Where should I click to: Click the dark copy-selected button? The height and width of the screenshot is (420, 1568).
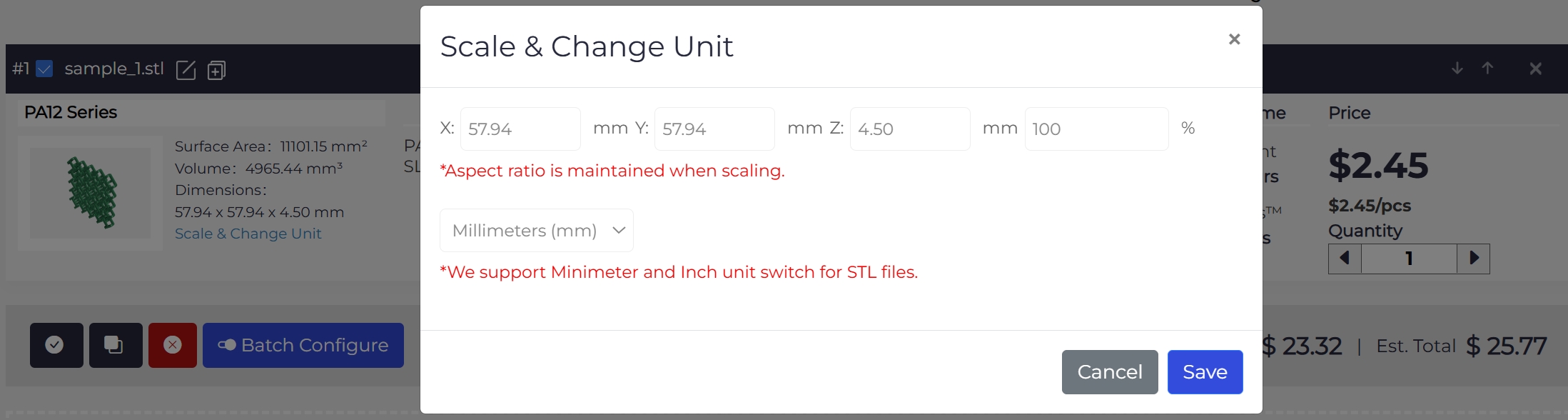(115, 345)
